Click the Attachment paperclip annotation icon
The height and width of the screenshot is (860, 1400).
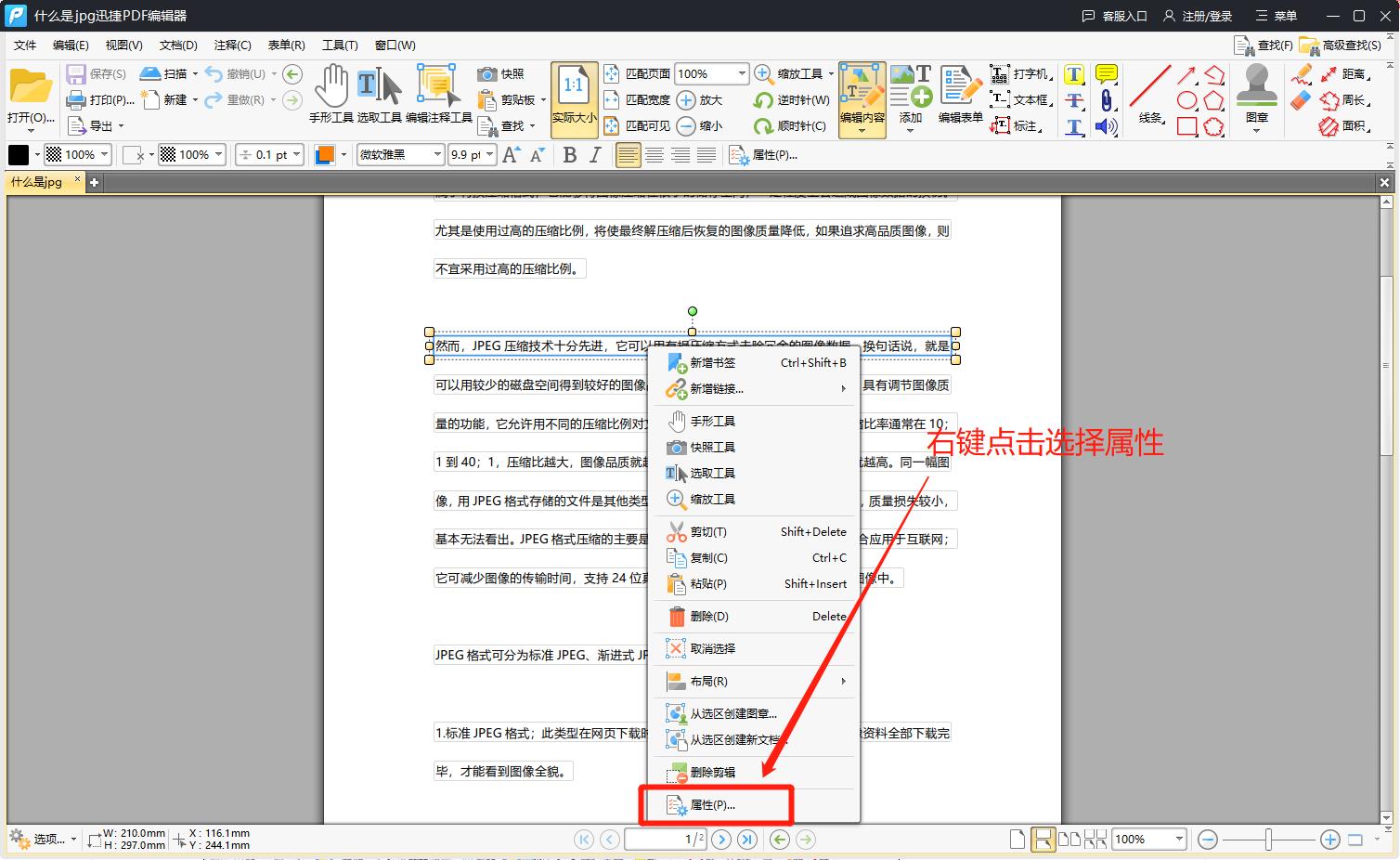click(x=1106, y=99)
